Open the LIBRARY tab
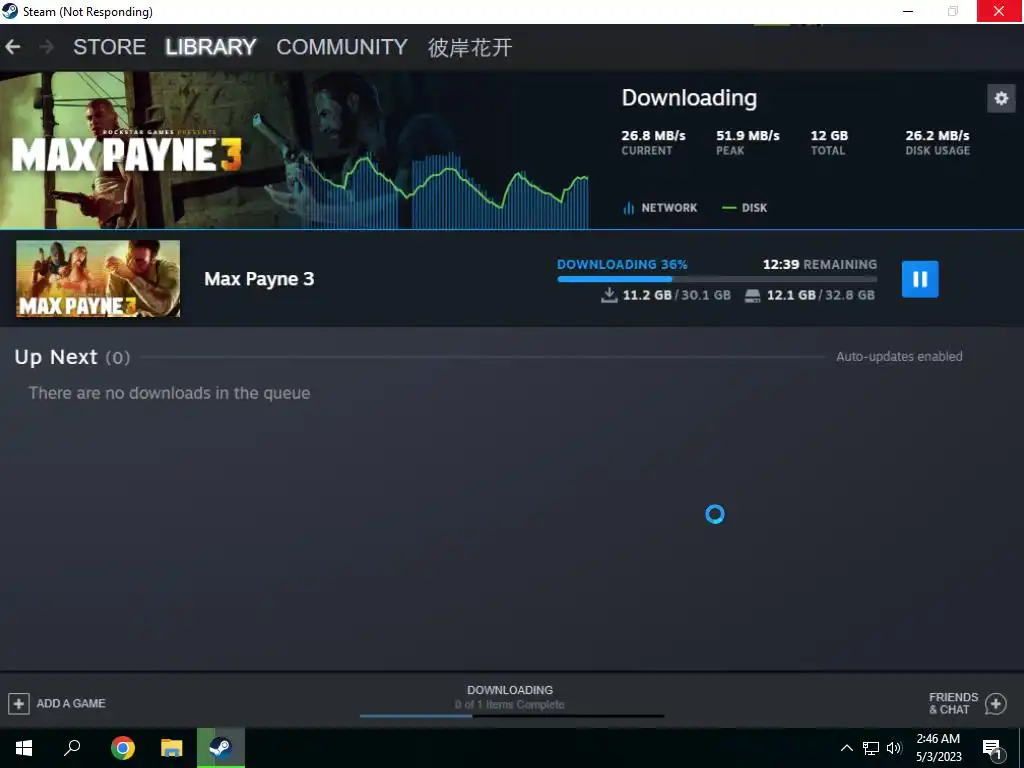The height and width of the screenshot is (768, 1024). 210,47
